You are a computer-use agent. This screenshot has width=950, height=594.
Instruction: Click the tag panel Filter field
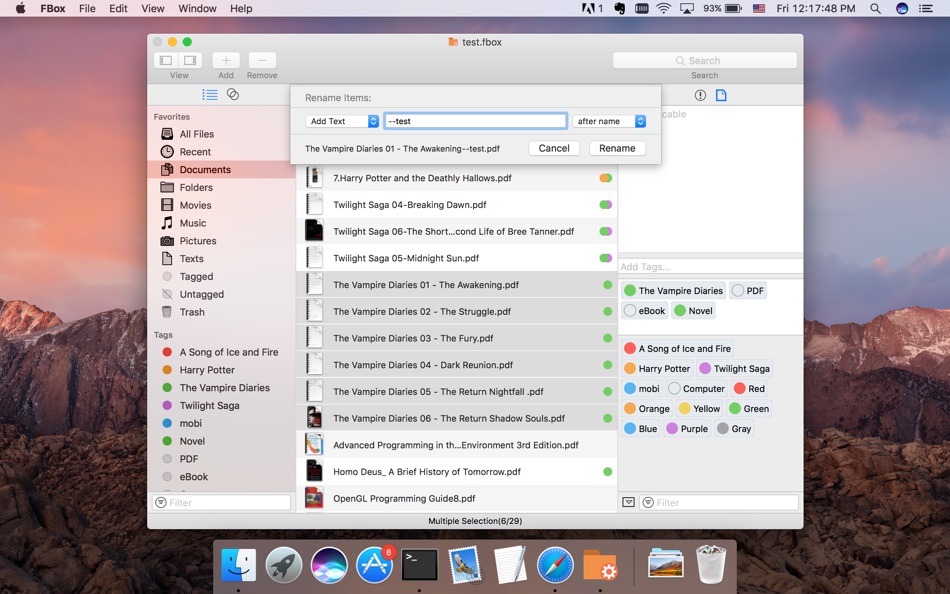point(719,502)
